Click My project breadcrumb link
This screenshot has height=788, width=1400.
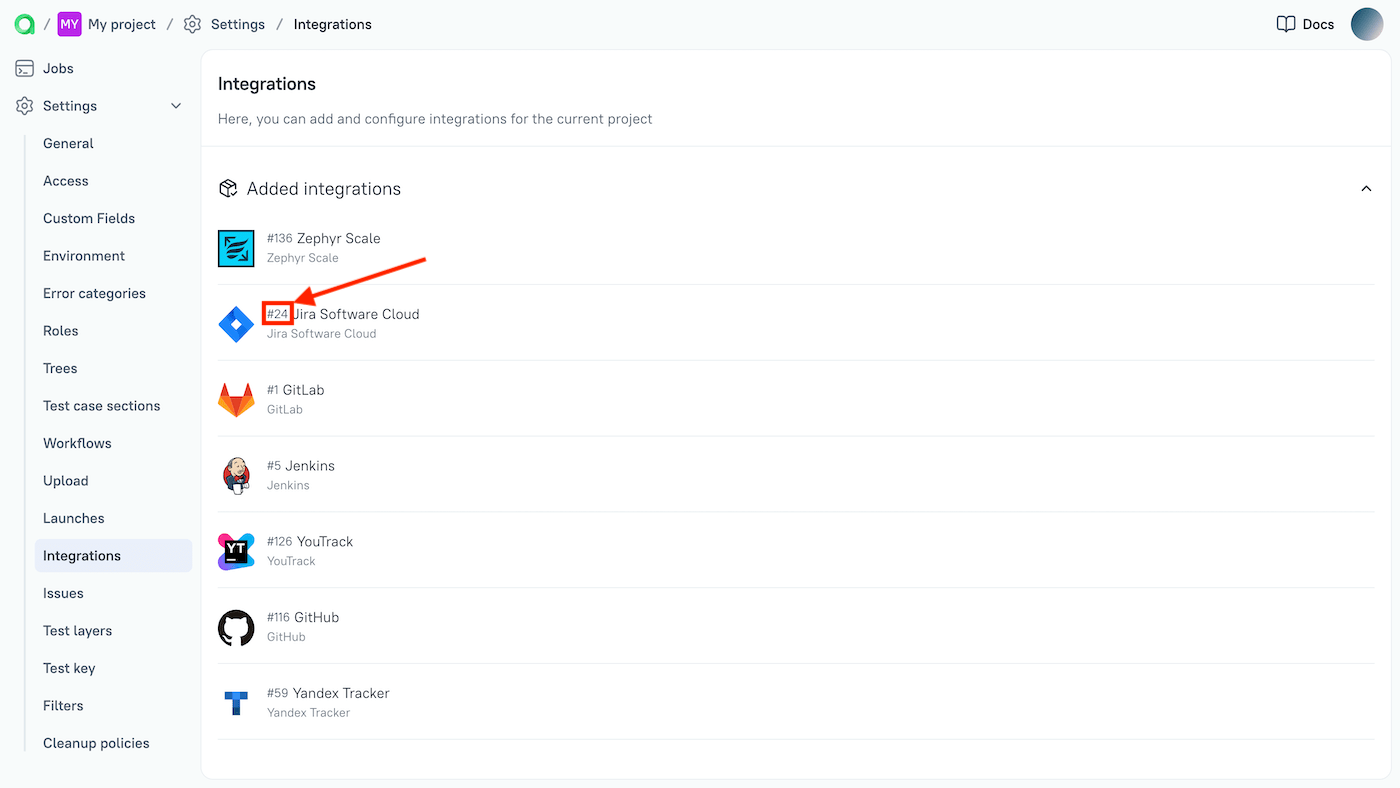(122, 24)
